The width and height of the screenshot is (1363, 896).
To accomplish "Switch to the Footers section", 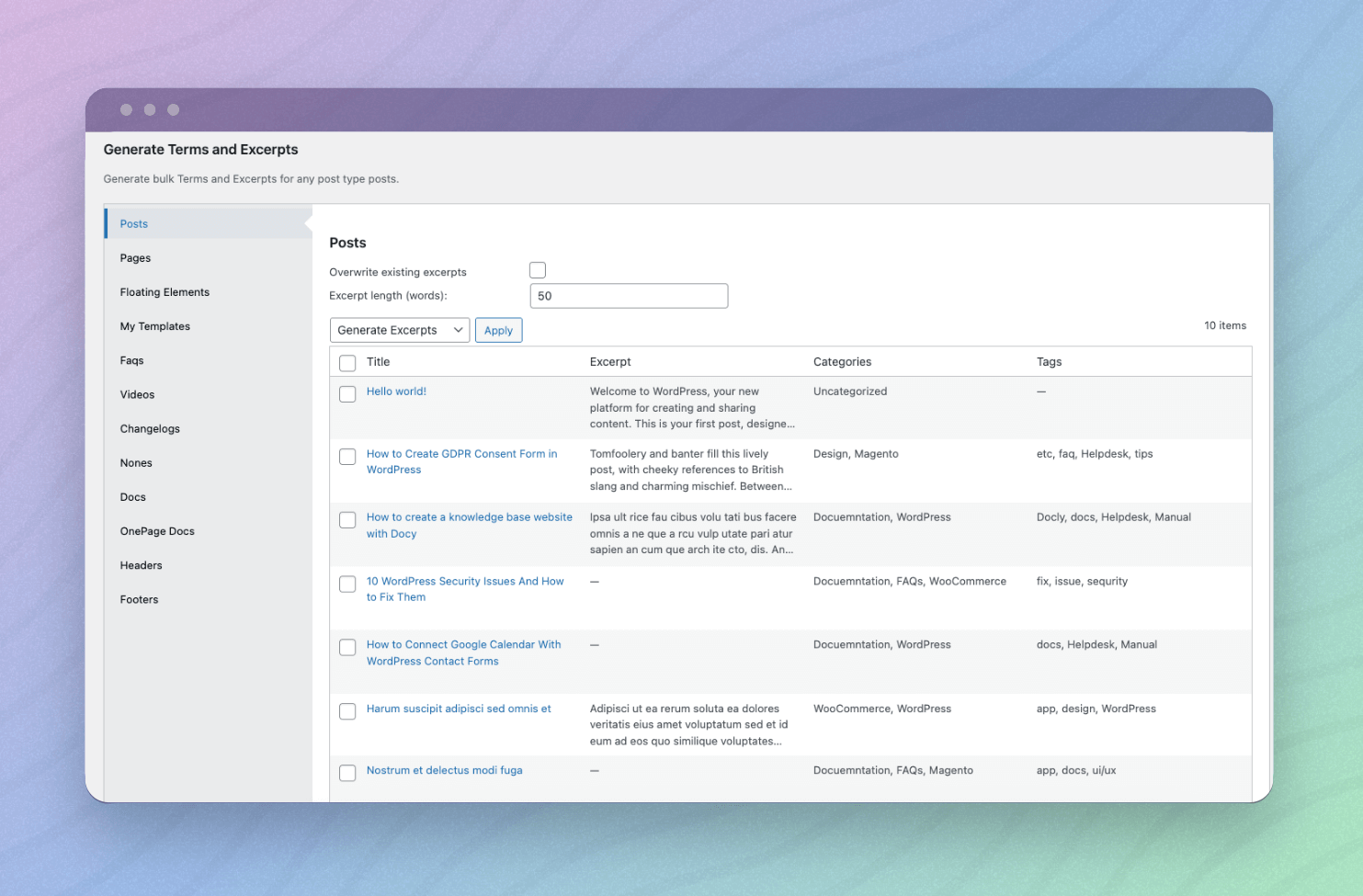I will click(139, 599).
